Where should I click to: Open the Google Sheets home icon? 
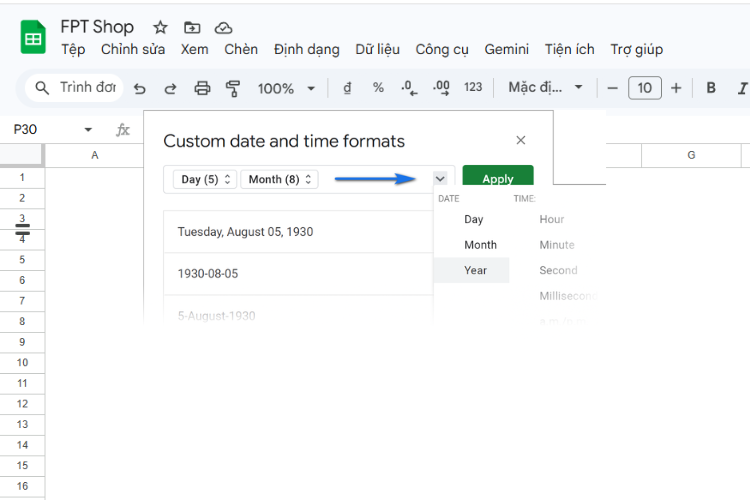point(33,37)
